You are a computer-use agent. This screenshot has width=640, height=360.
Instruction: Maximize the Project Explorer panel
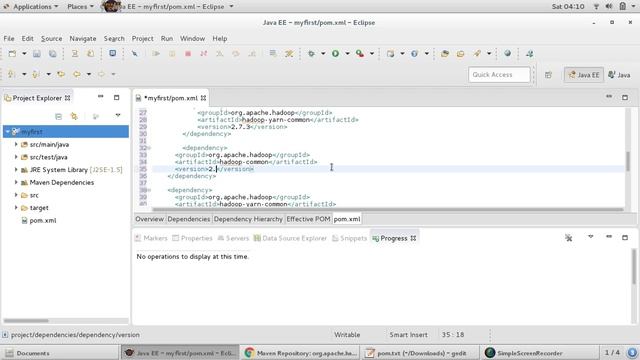coord(116,98)
